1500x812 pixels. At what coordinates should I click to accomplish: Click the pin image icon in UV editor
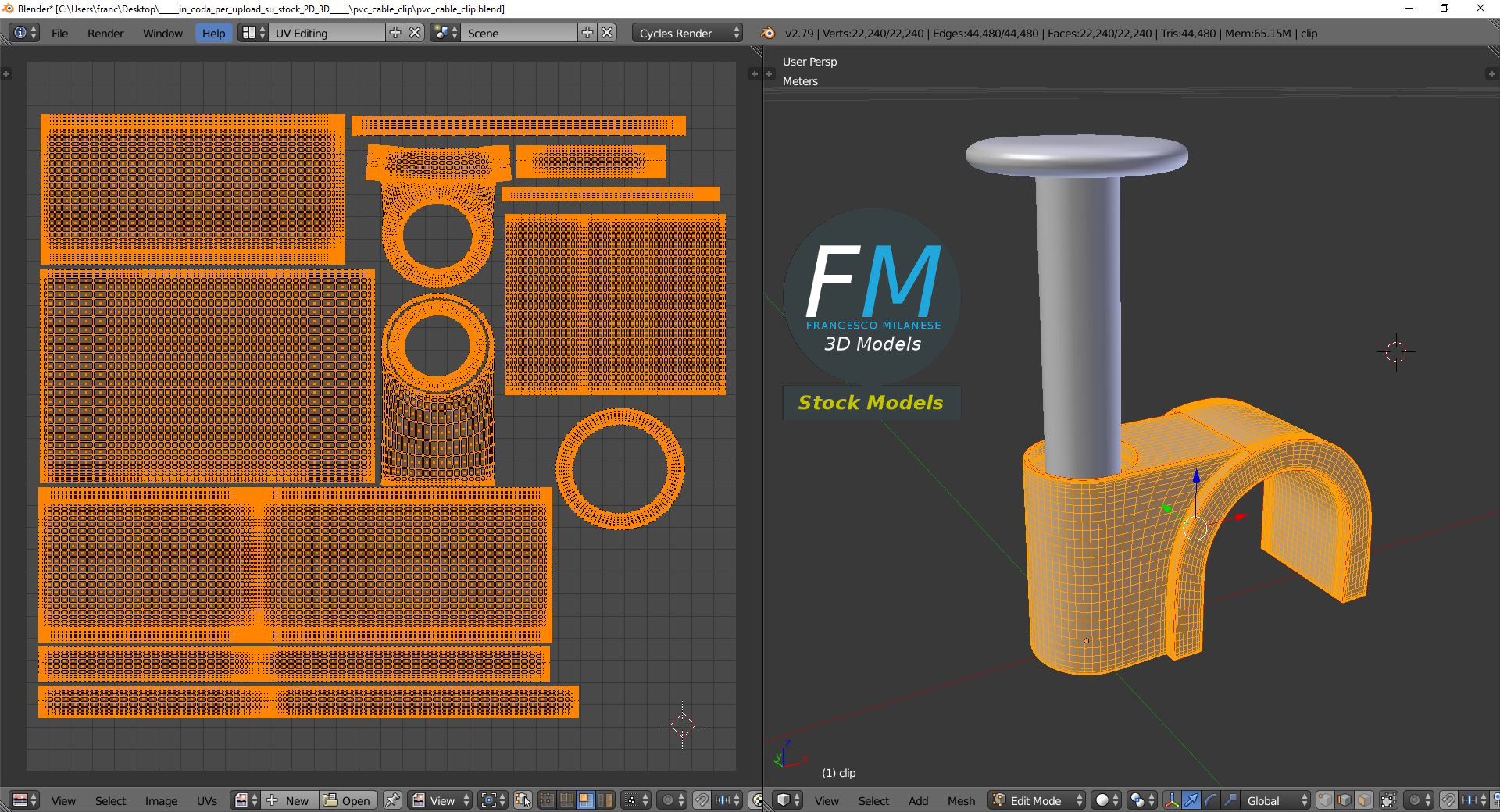pos(392,800)
